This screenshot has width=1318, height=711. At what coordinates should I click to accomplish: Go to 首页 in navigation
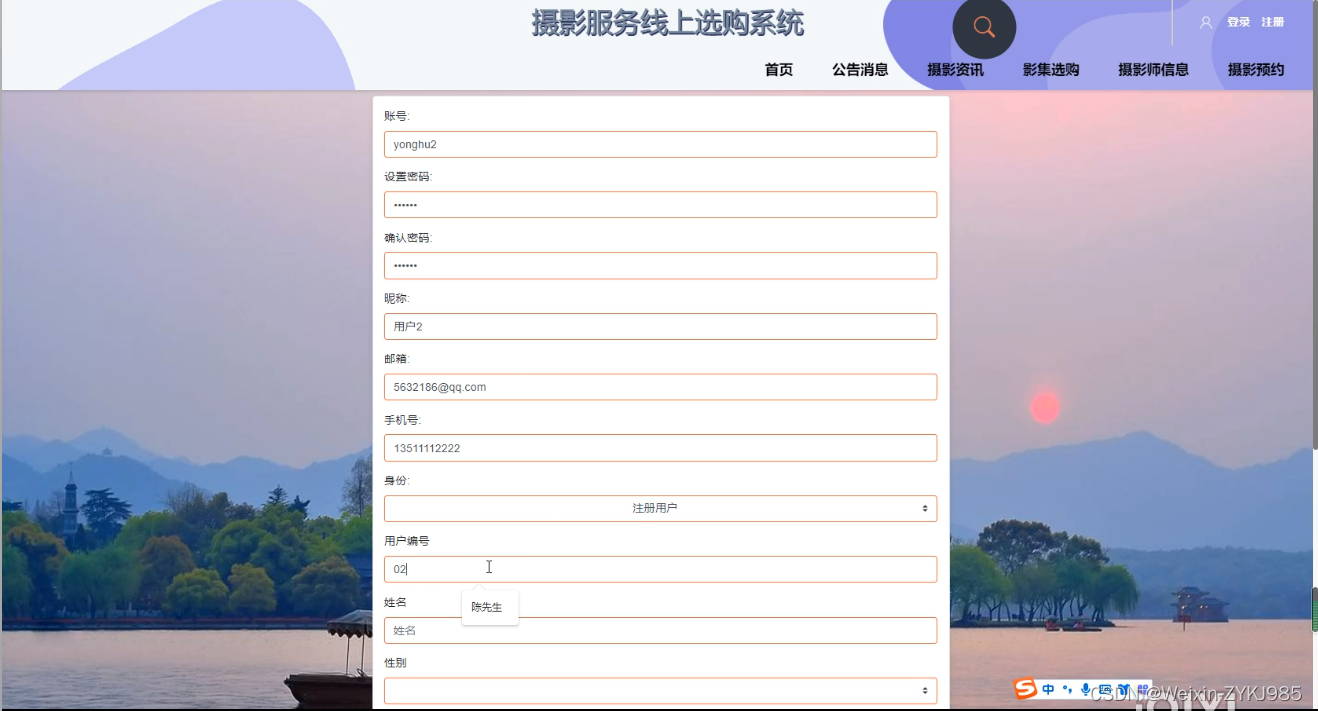pyautogui.click(x=778, y=70)
